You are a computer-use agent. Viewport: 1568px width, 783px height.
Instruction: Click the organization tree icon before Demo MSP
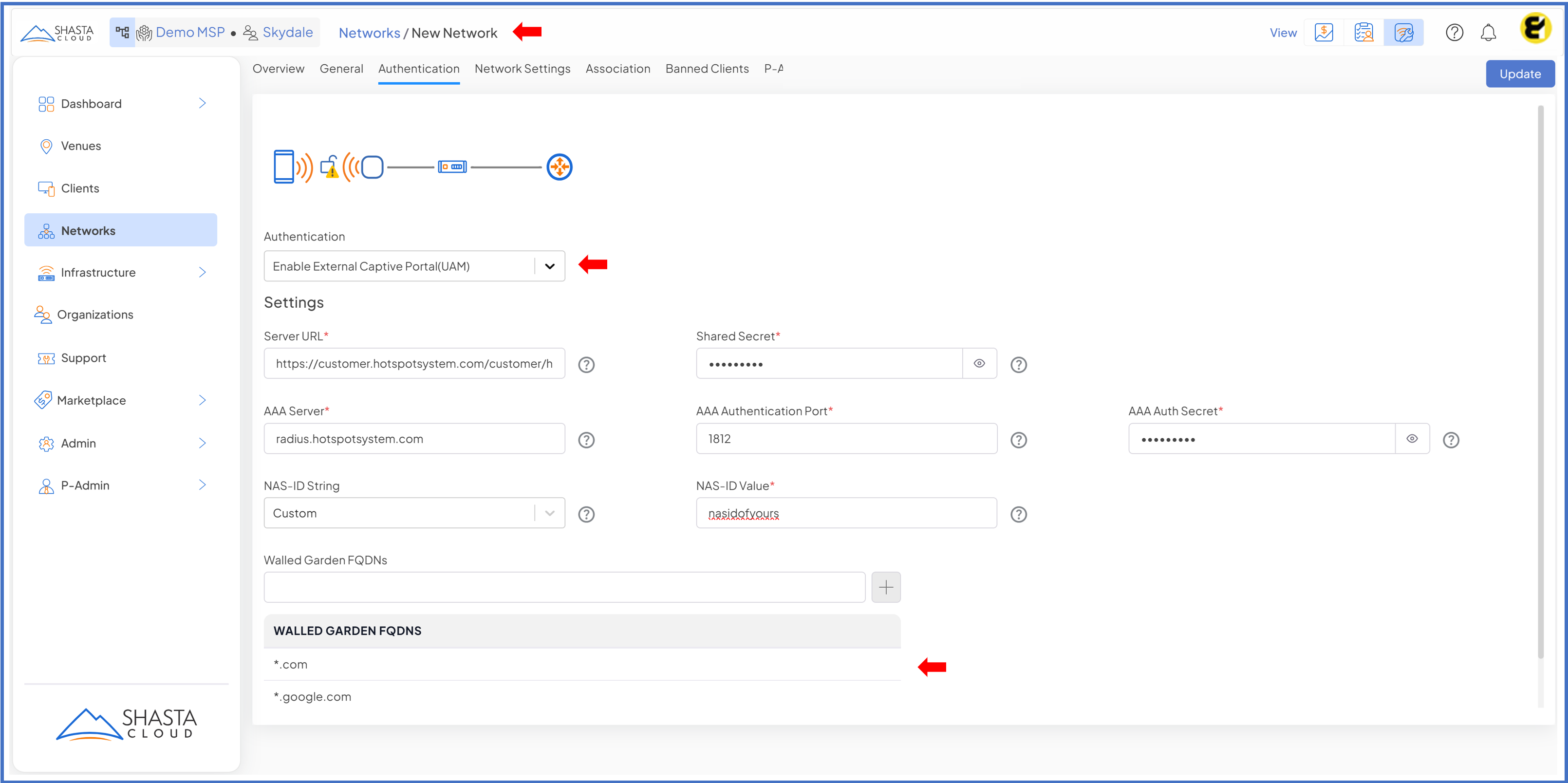(122, 32)
